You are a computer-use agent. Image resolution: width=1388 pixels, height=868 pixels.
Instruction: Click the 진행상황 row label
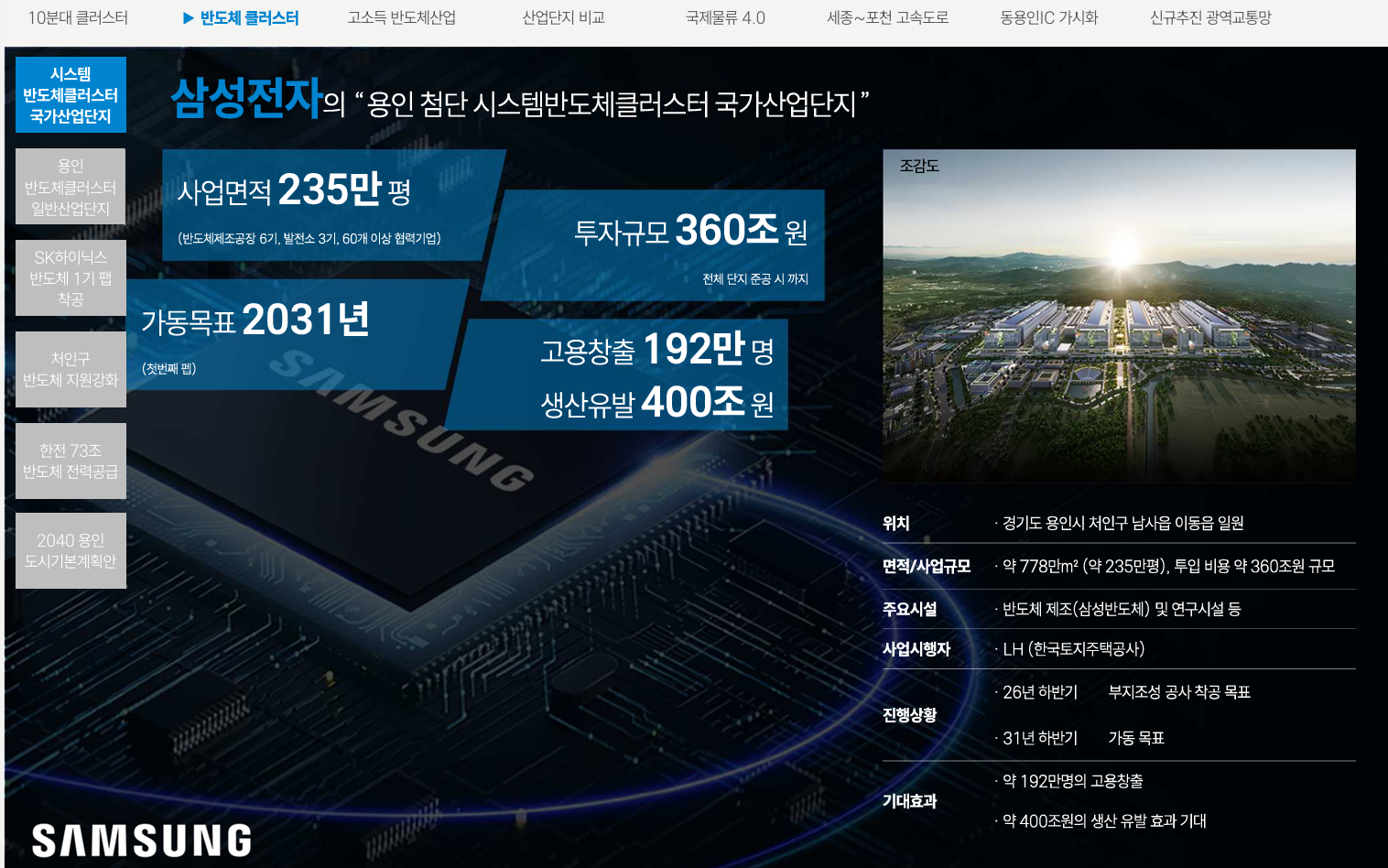click(909, 715)
